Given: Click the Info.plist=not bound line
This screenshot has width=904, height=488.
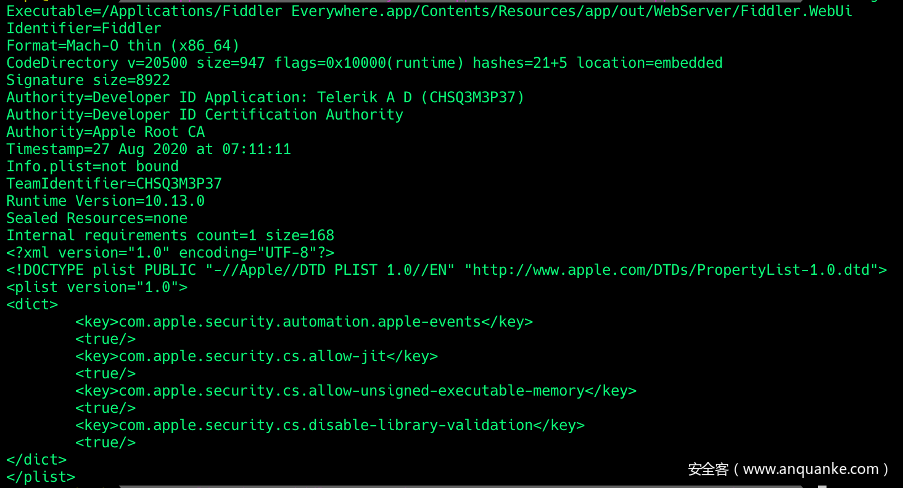Looking at the screenshot, I should click(92, 166).
